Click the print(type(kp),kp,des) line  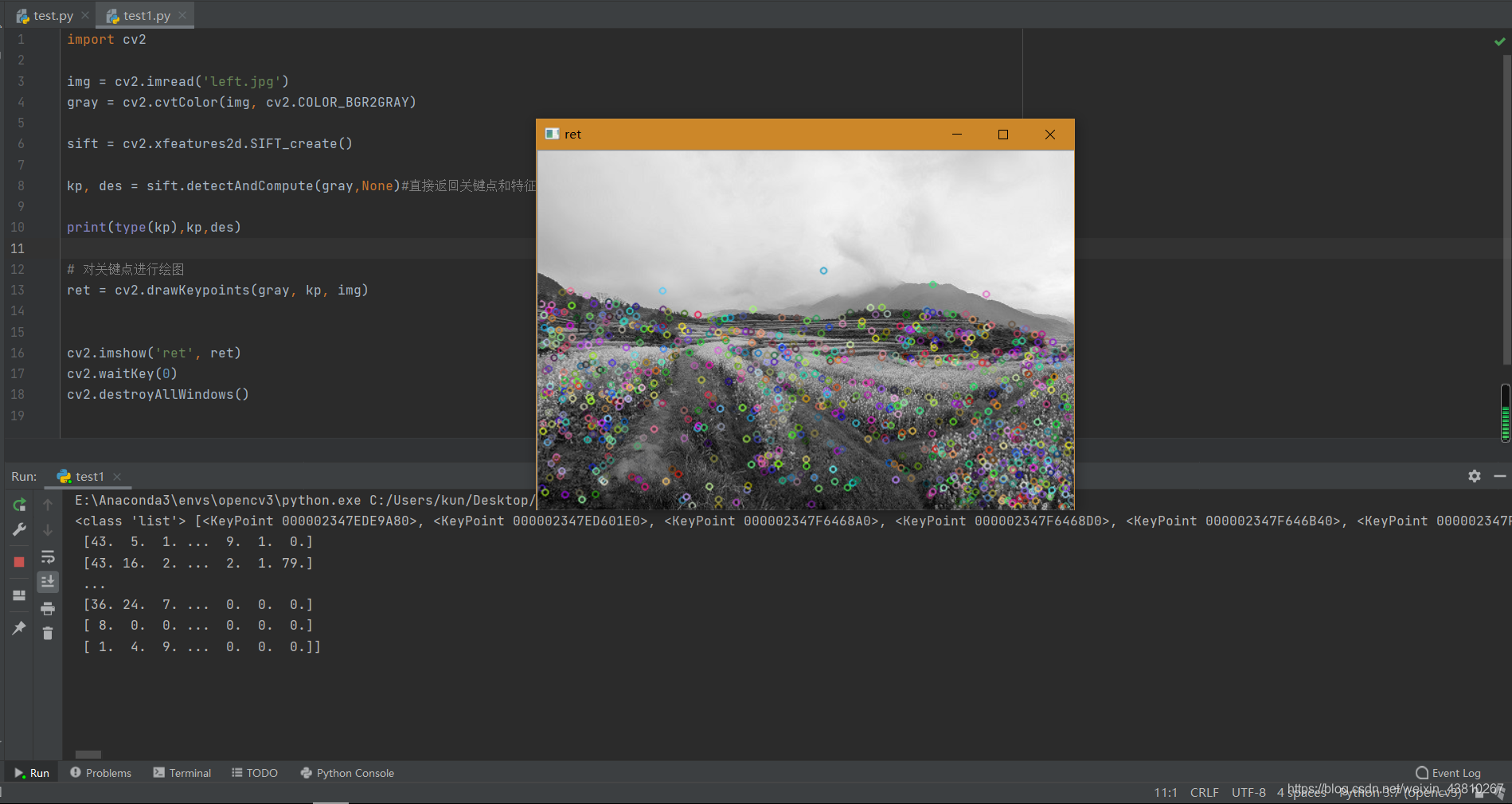pos(154,227)
